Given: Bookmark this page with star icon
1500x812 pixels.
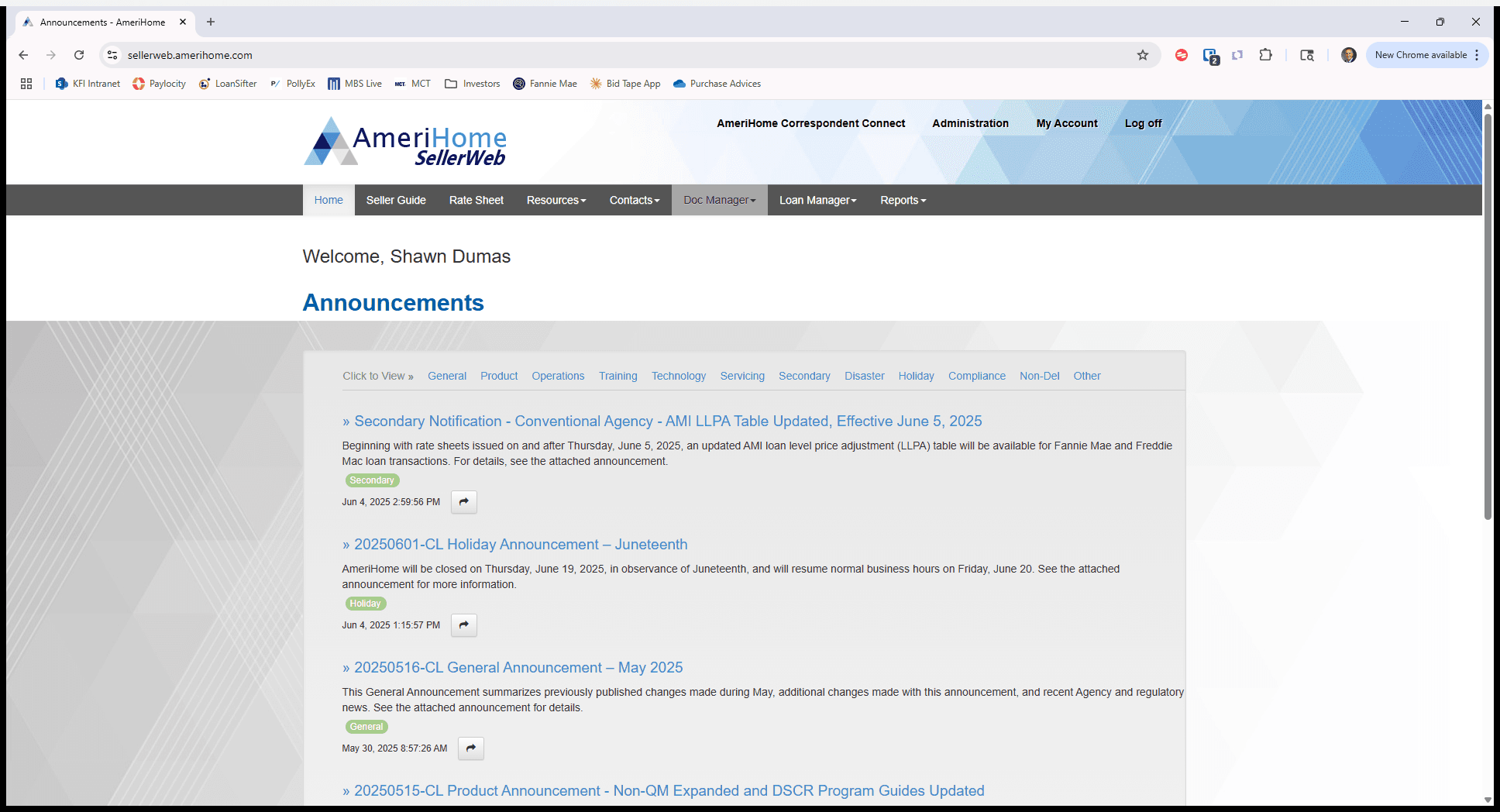Looking at the screenshot, I should click(1143, 55).
